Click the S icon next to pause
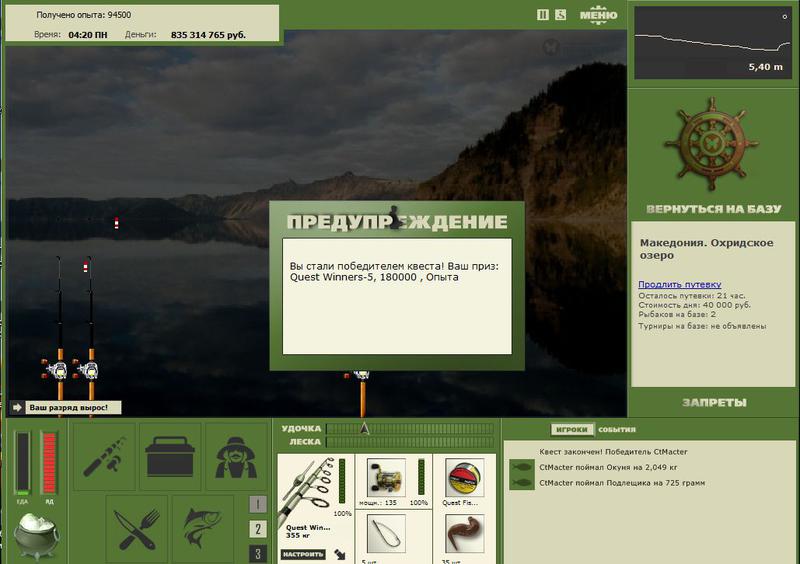 pyautogui.click(x=560, y=15)
